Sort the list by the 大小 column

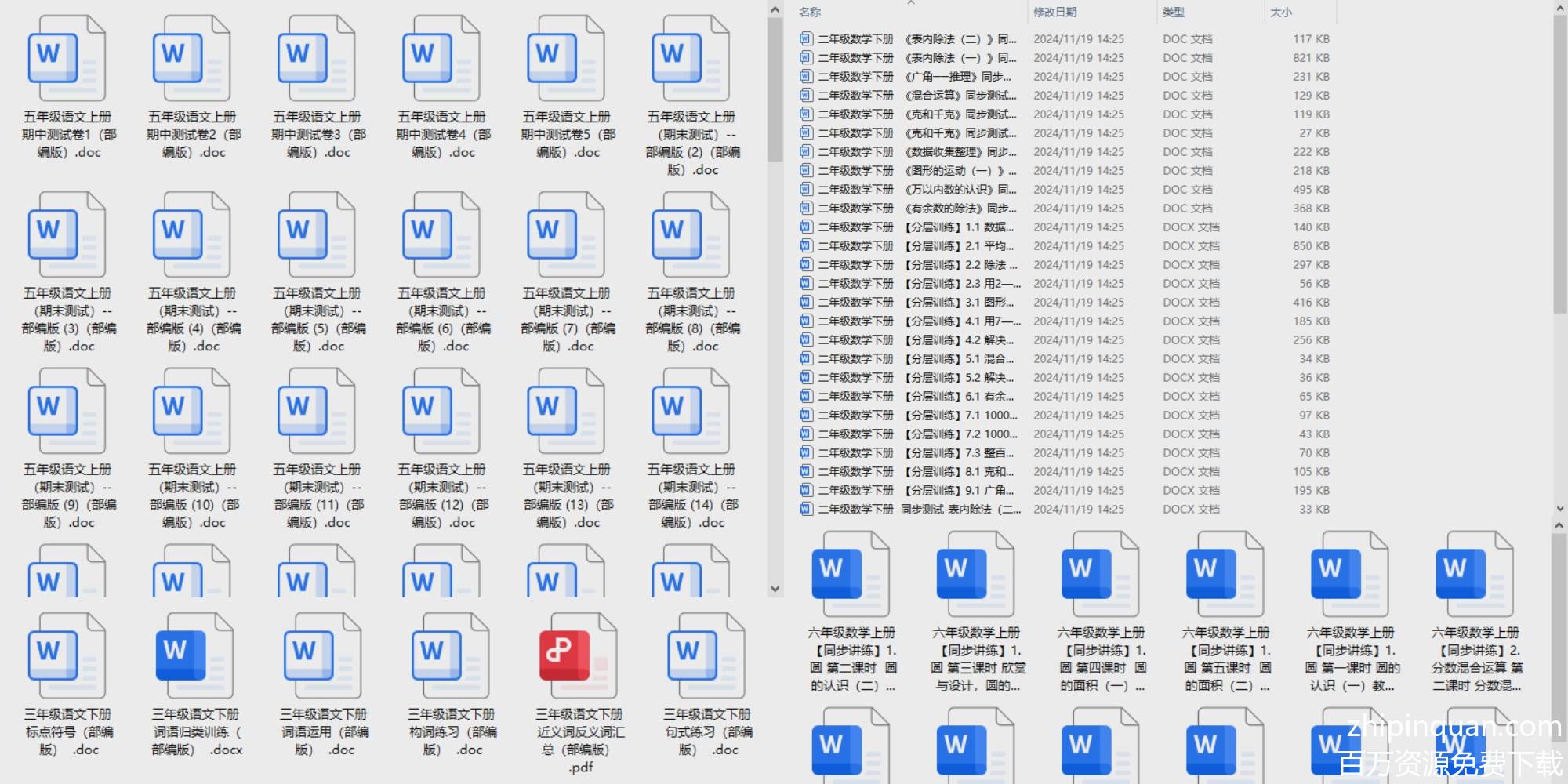1281,12
